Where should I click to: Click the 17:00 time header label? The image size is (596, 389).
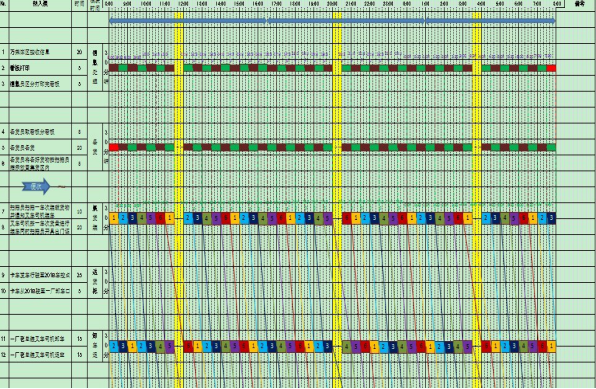276,4
